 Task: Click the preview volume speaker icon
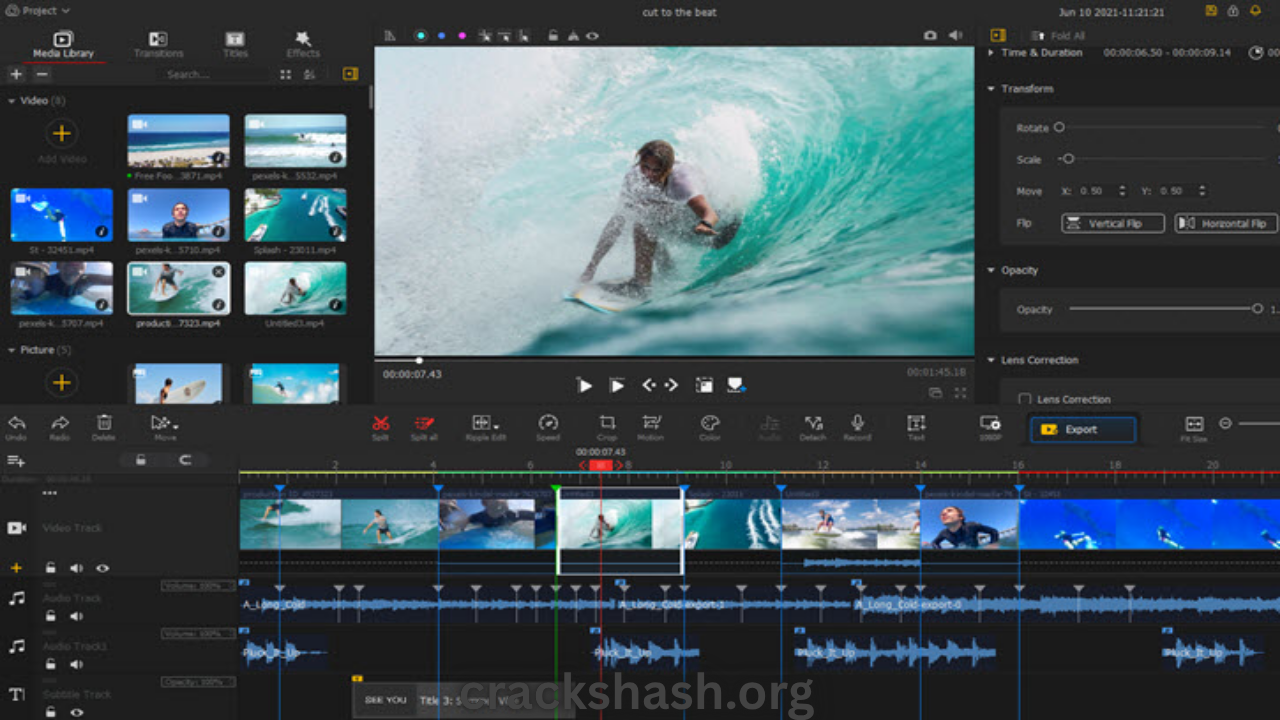tap(958, 35)
